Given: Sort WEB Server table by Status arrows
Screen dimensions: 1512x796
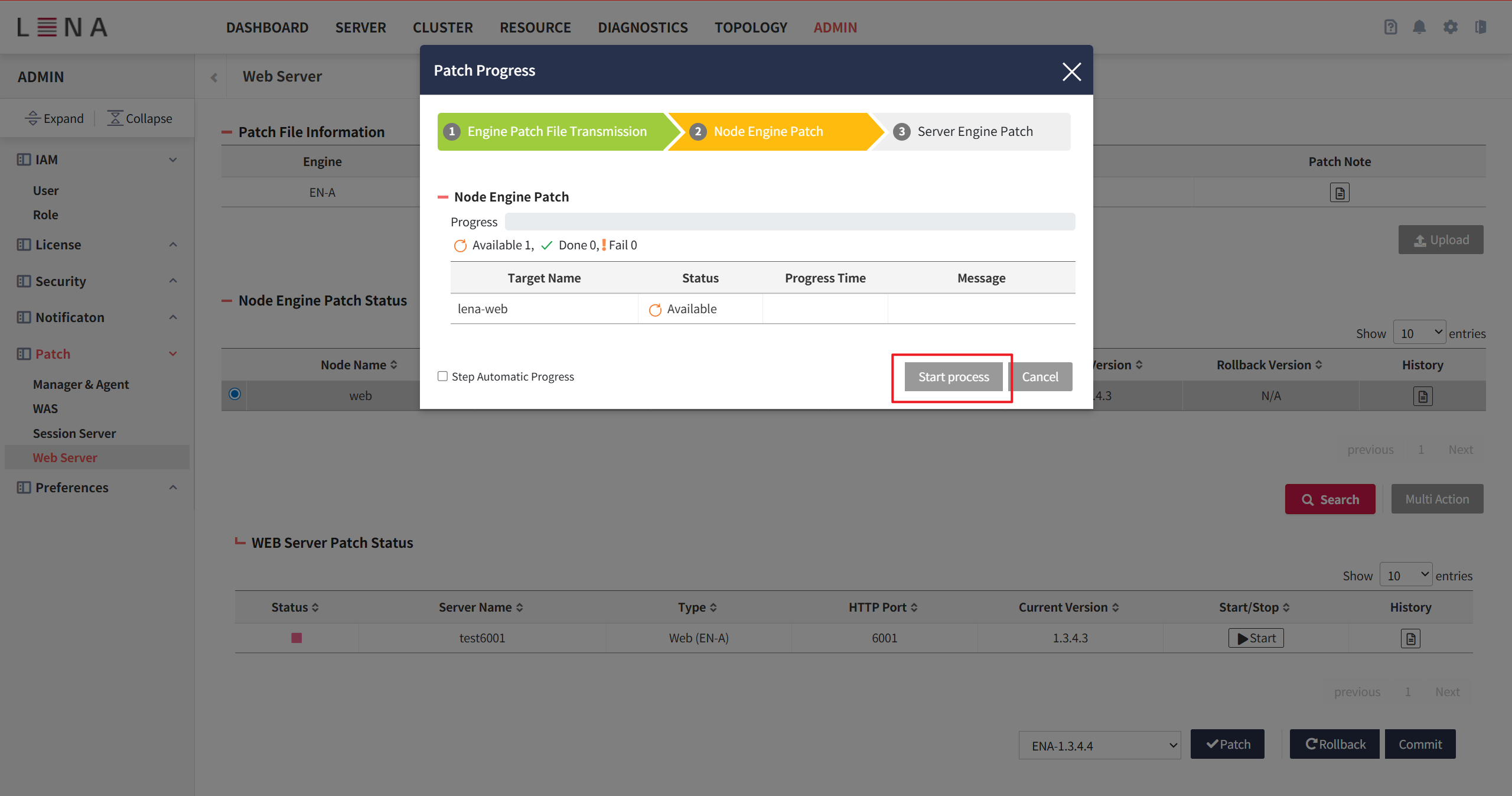Looking at the screenshot, I should coord(315,607).
